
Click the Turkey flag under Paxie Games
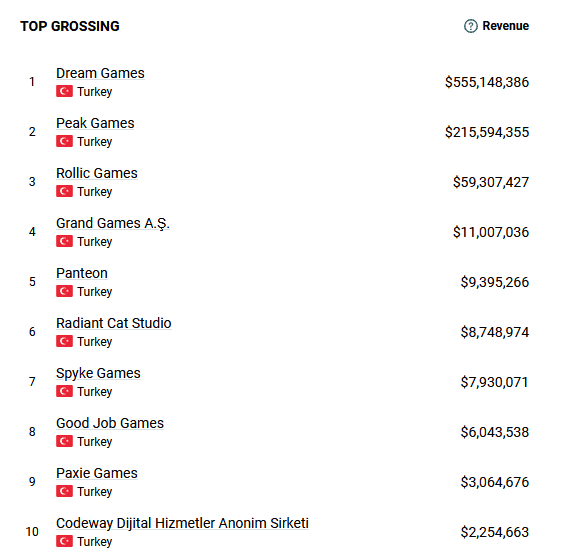pyautogui.click(x=64, y=491)
